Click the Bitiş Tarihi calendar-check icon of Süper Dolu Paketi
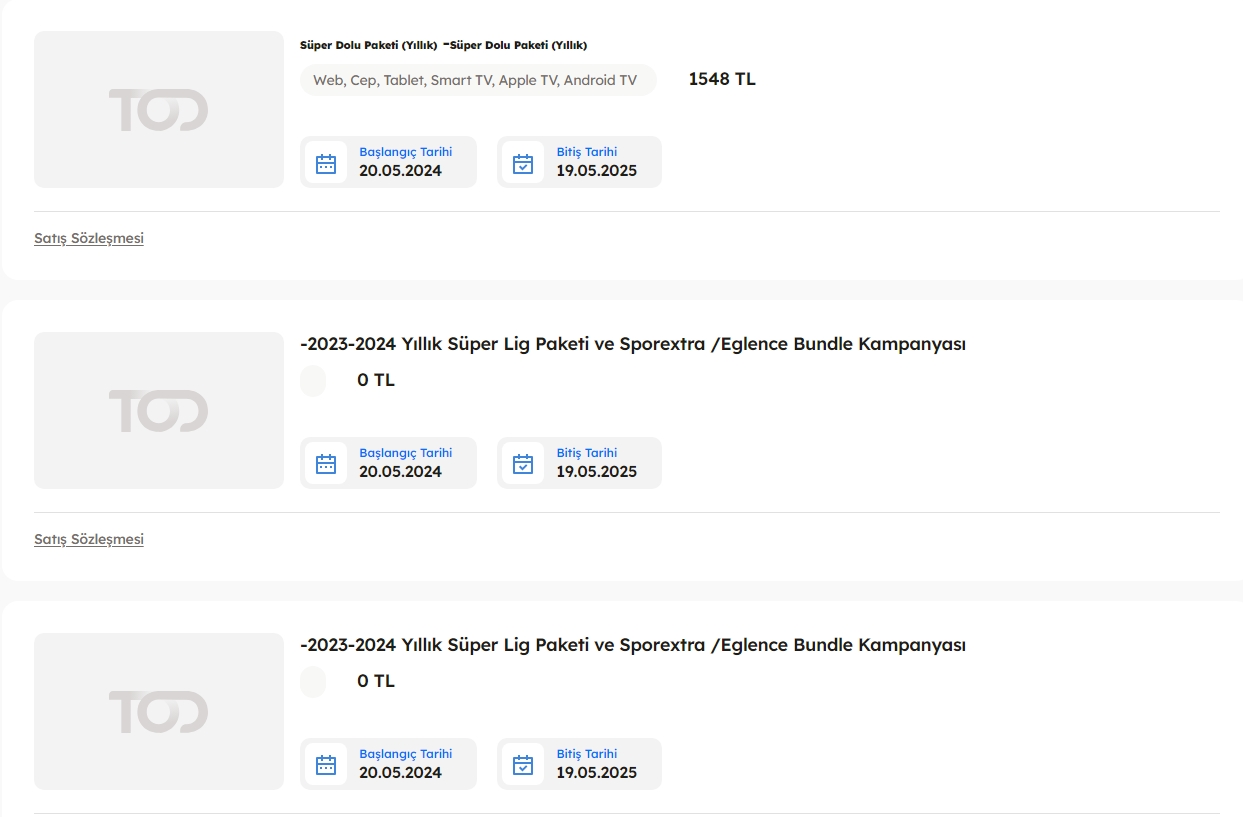Image resolution: width=1243 pixels, height=817 pixels. [x=523, y=163]
